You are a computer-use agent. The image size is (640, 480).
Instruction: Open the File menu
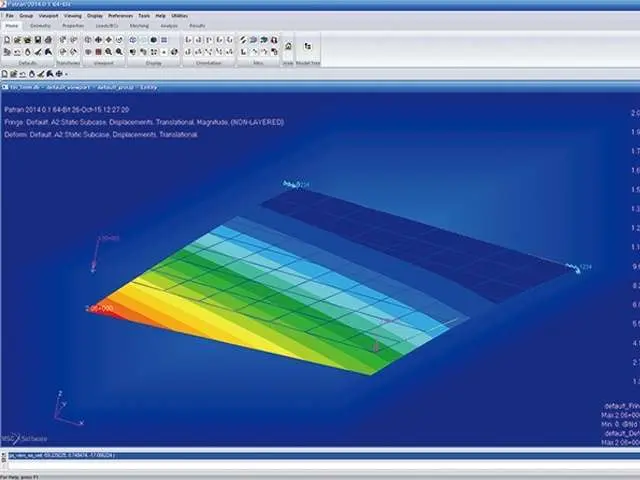point(8,16)
